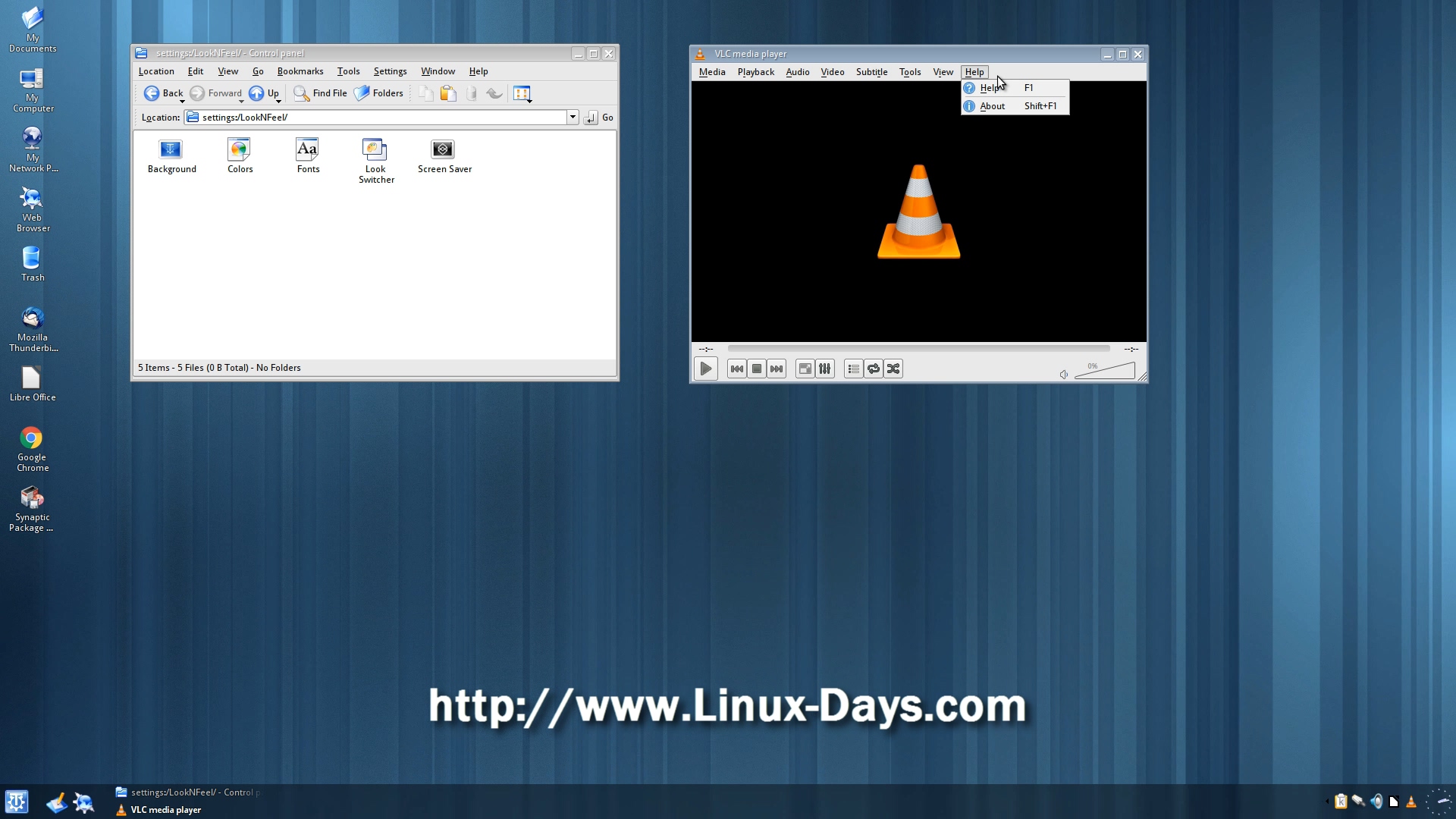The width and height of the screenshot is (1456, 819).
Task: Open the Playback menu in VLC
Action: pyautogui.click(x=756, y=72)
